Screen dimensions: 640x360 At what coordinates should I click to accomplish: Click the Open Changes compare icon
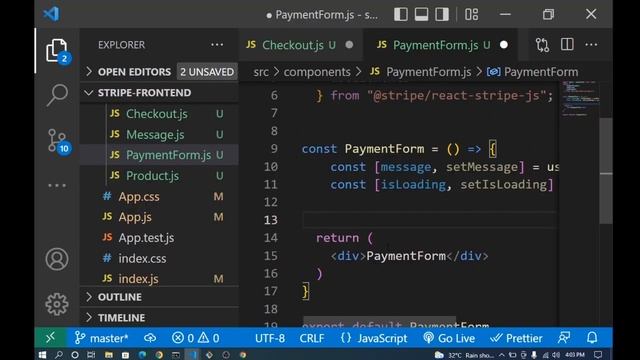pos(542,45)
